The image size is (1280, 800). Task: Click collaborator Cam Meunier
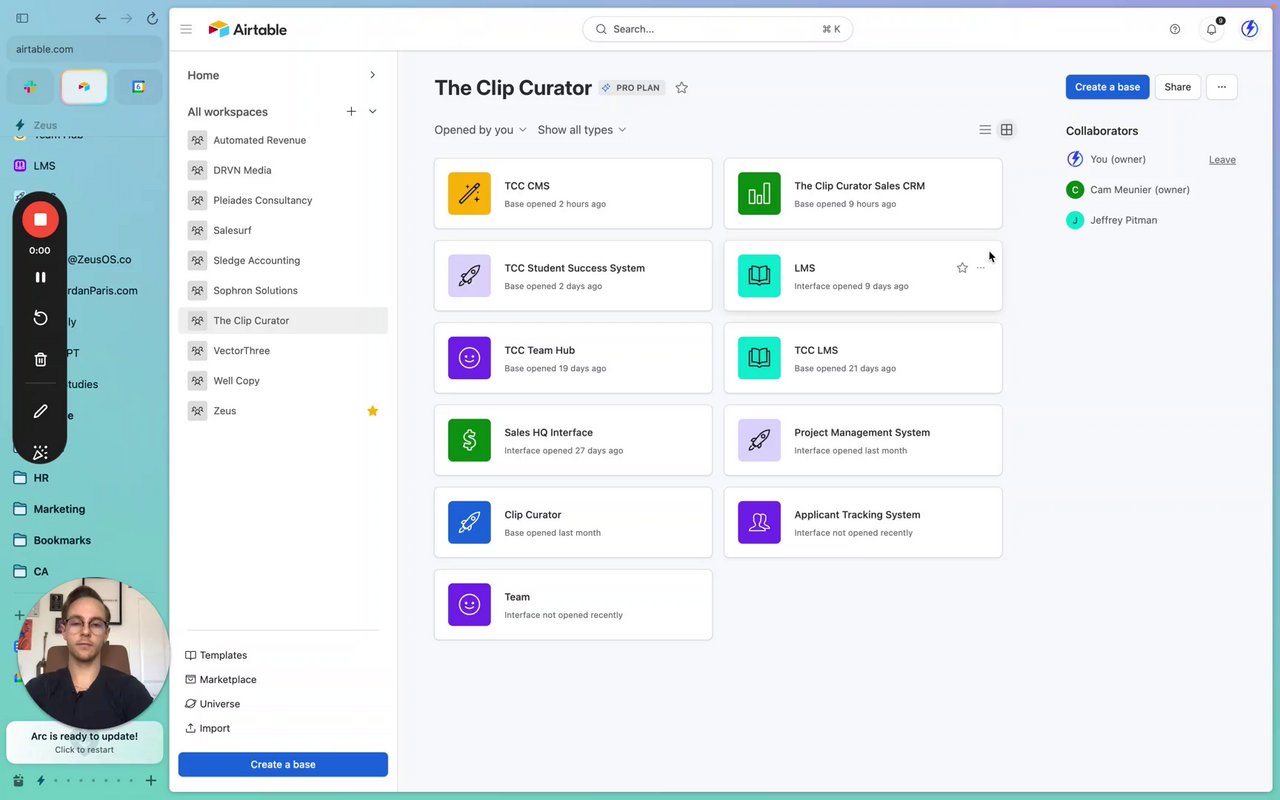[1128, 190]
